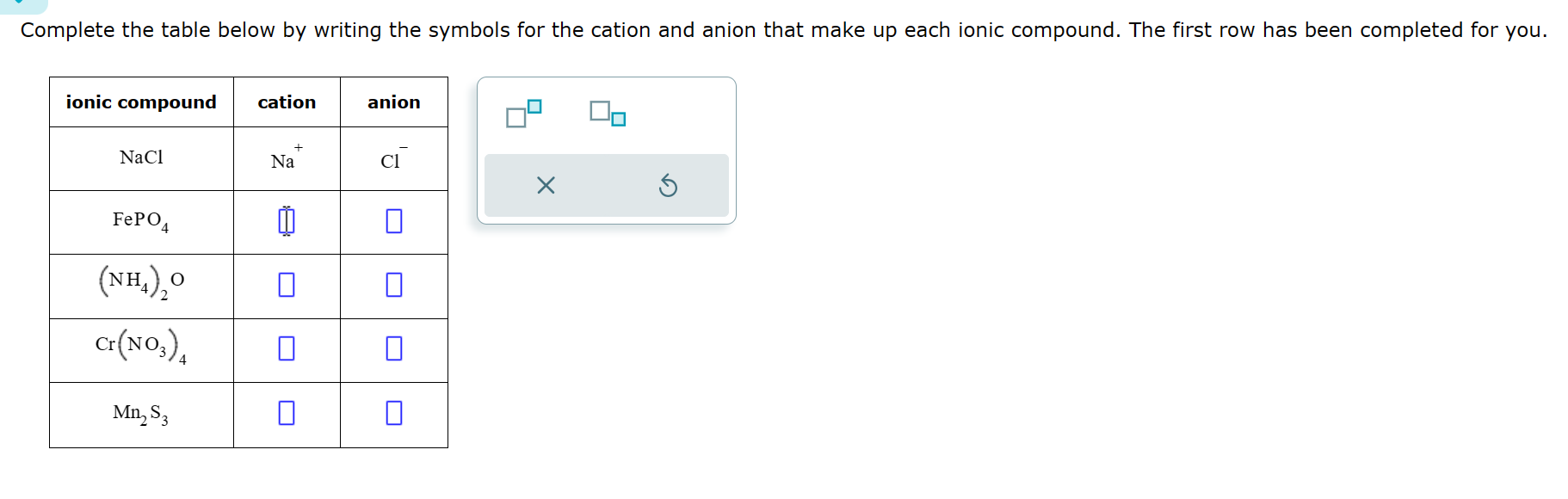Click the cation input box for FePO4
This screenshot has width=1568, height=499.
[286, 221]
